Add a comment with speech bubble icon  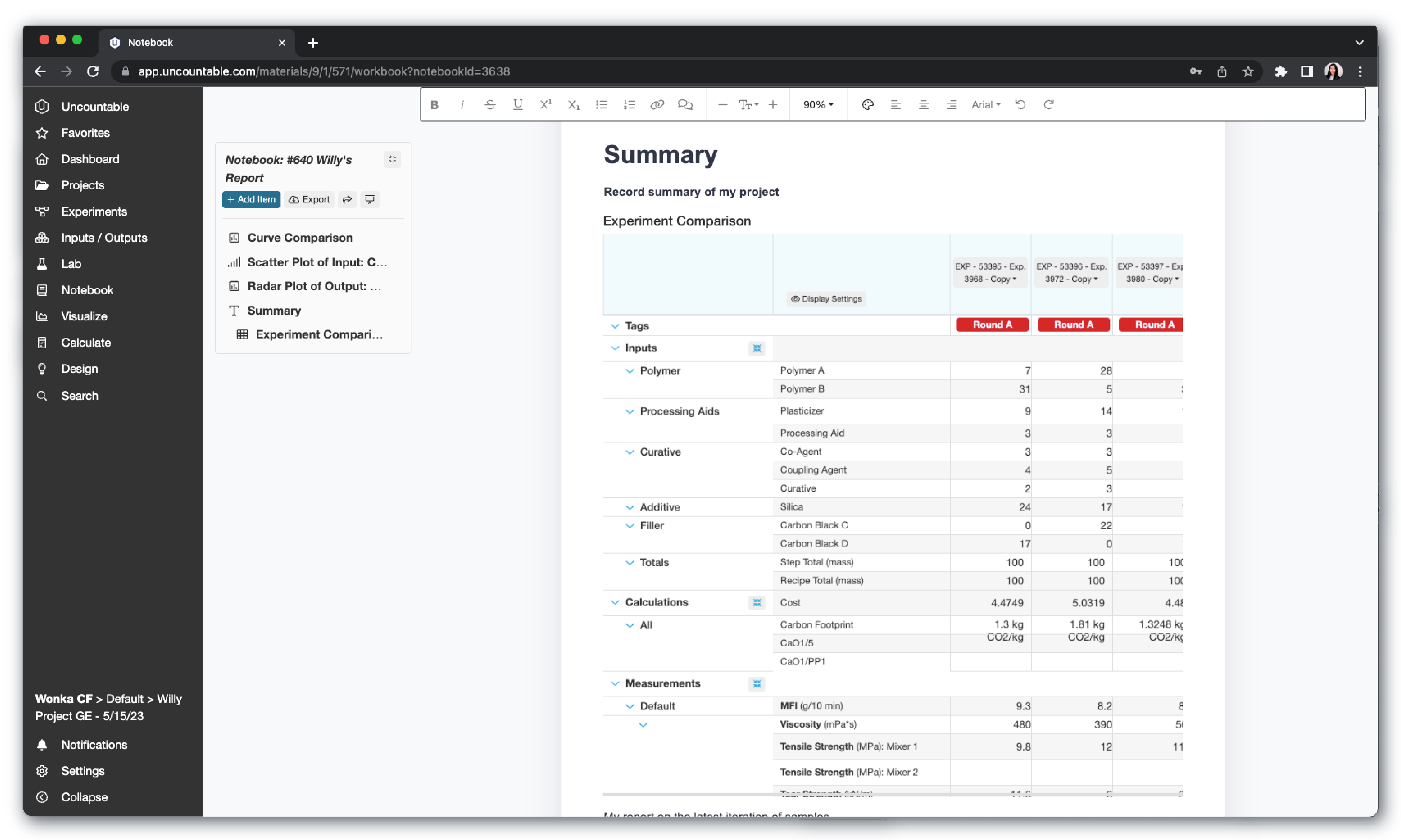click(x=685, y=105)
